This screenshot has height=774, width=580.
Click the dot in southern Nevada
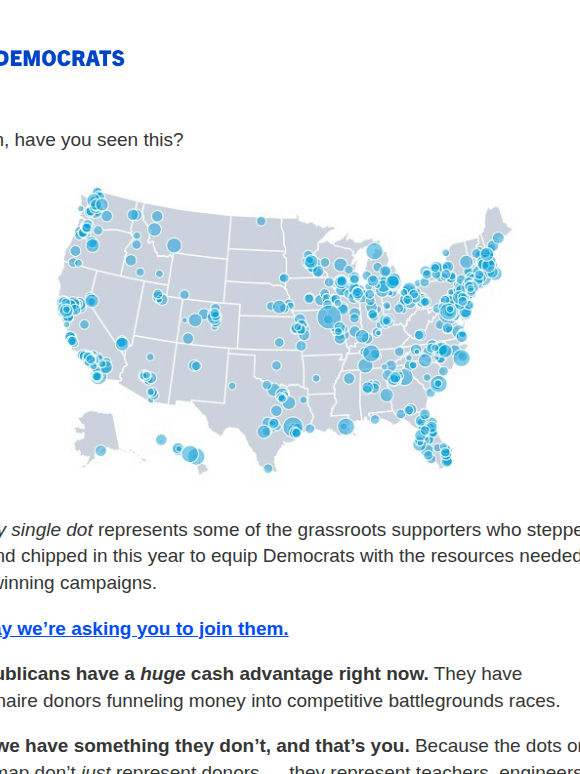click(122, 343)
